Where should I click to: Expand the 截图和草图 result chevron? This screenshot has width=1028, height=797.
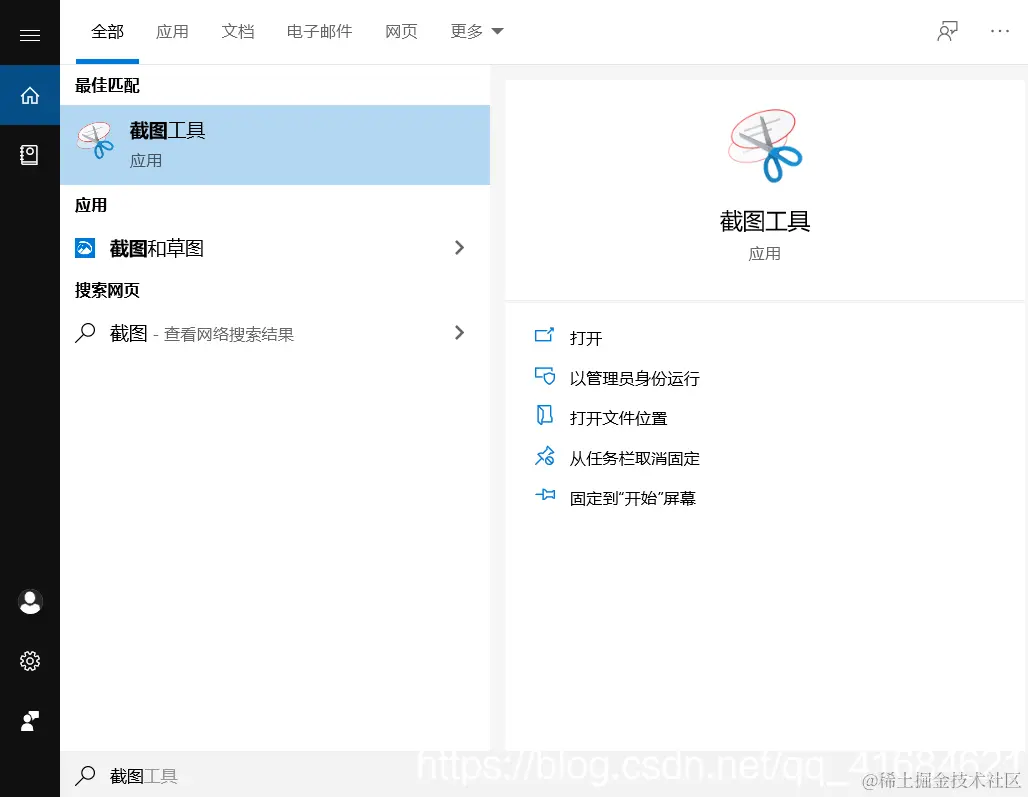click(x=459, y=247)
